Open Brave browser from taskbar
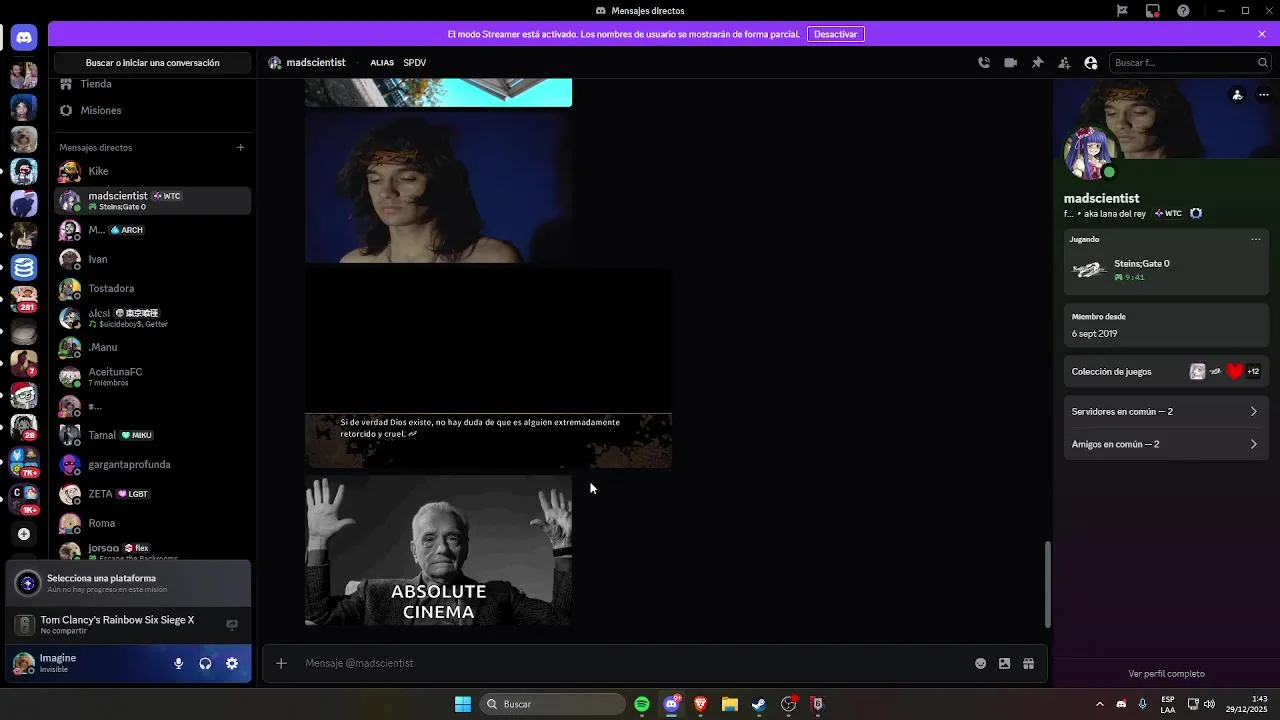The width and height of the screenshot is (1280, 720). [x=700, y=704]
